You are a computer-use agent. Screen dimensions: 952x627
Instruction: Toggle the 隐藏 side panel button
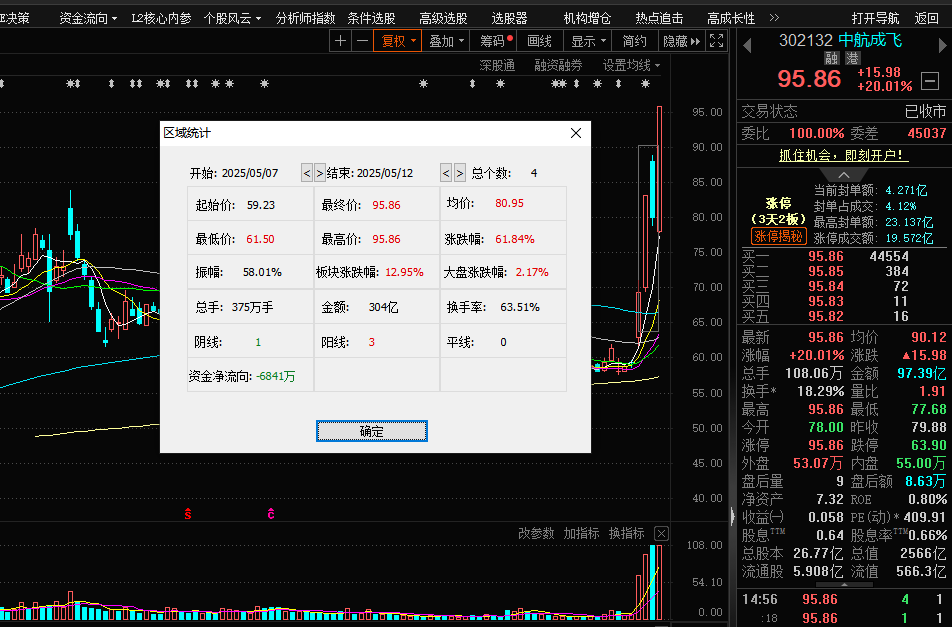click(x=682, y=41)
